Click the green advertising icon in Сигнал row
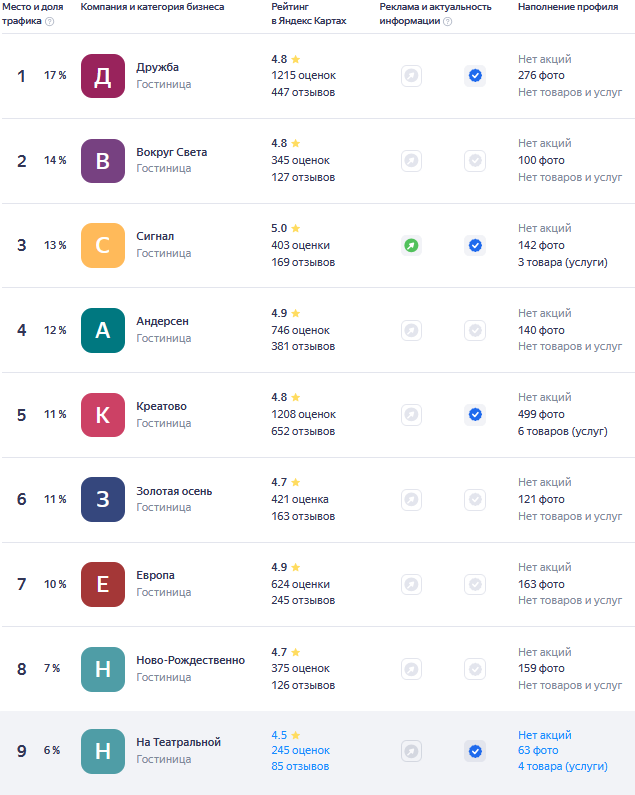 pyautogui.click(x=411, y=245)
